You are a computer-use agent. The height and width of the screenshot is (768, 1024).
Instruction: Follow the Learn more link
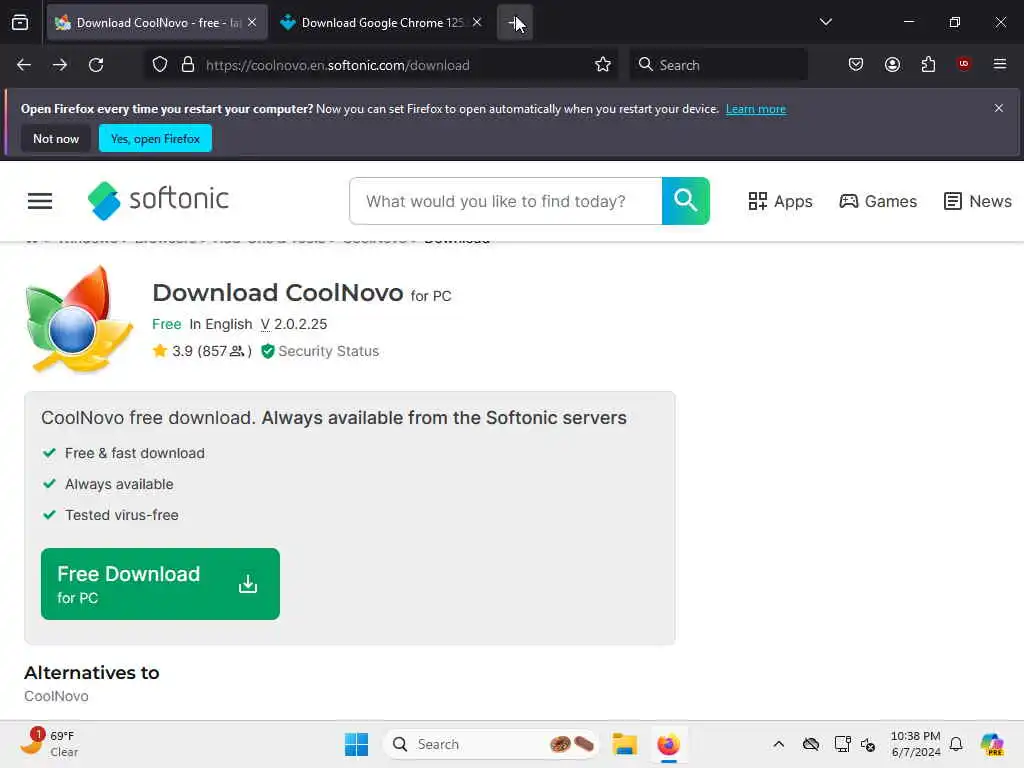[x=756, y=109]
